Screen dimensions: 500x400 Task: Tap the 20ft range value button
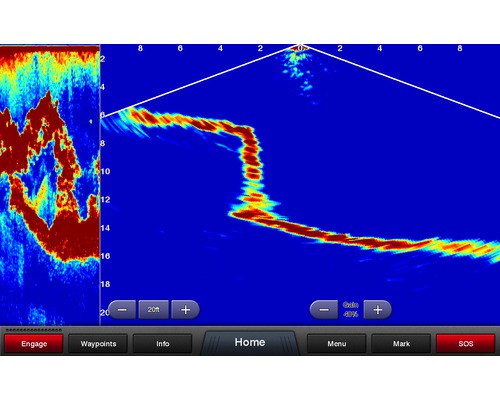click(x=154, y=310)
